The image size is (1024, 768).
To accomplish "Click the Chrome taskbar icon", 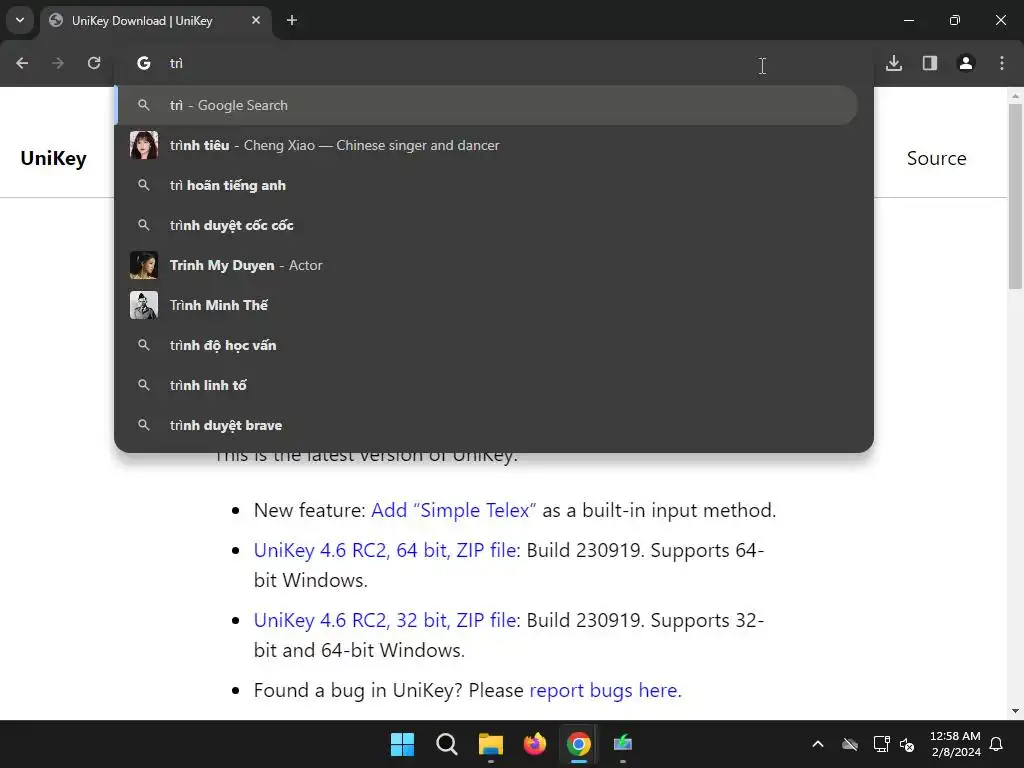I will [x=579, y=744].
